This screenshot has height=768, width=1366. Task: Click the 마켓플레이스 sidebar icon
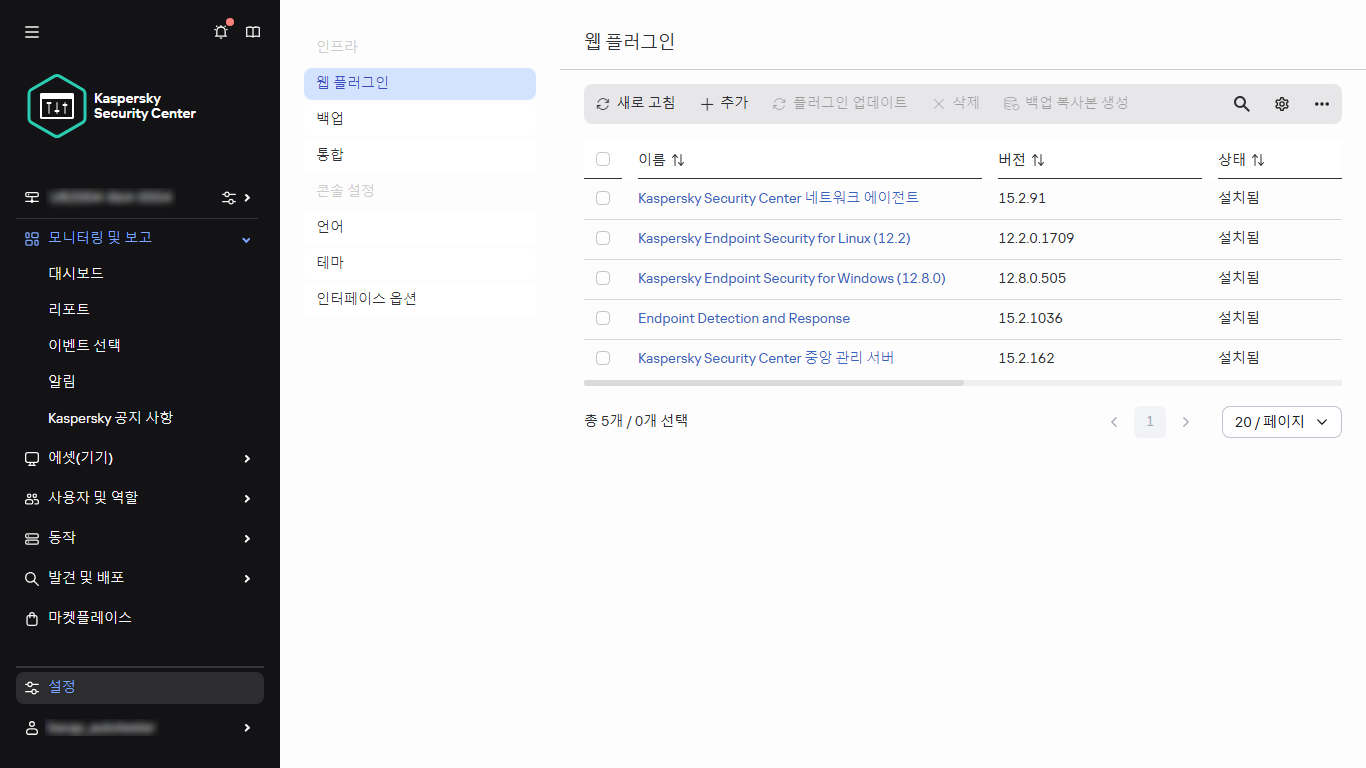point(30,618)
